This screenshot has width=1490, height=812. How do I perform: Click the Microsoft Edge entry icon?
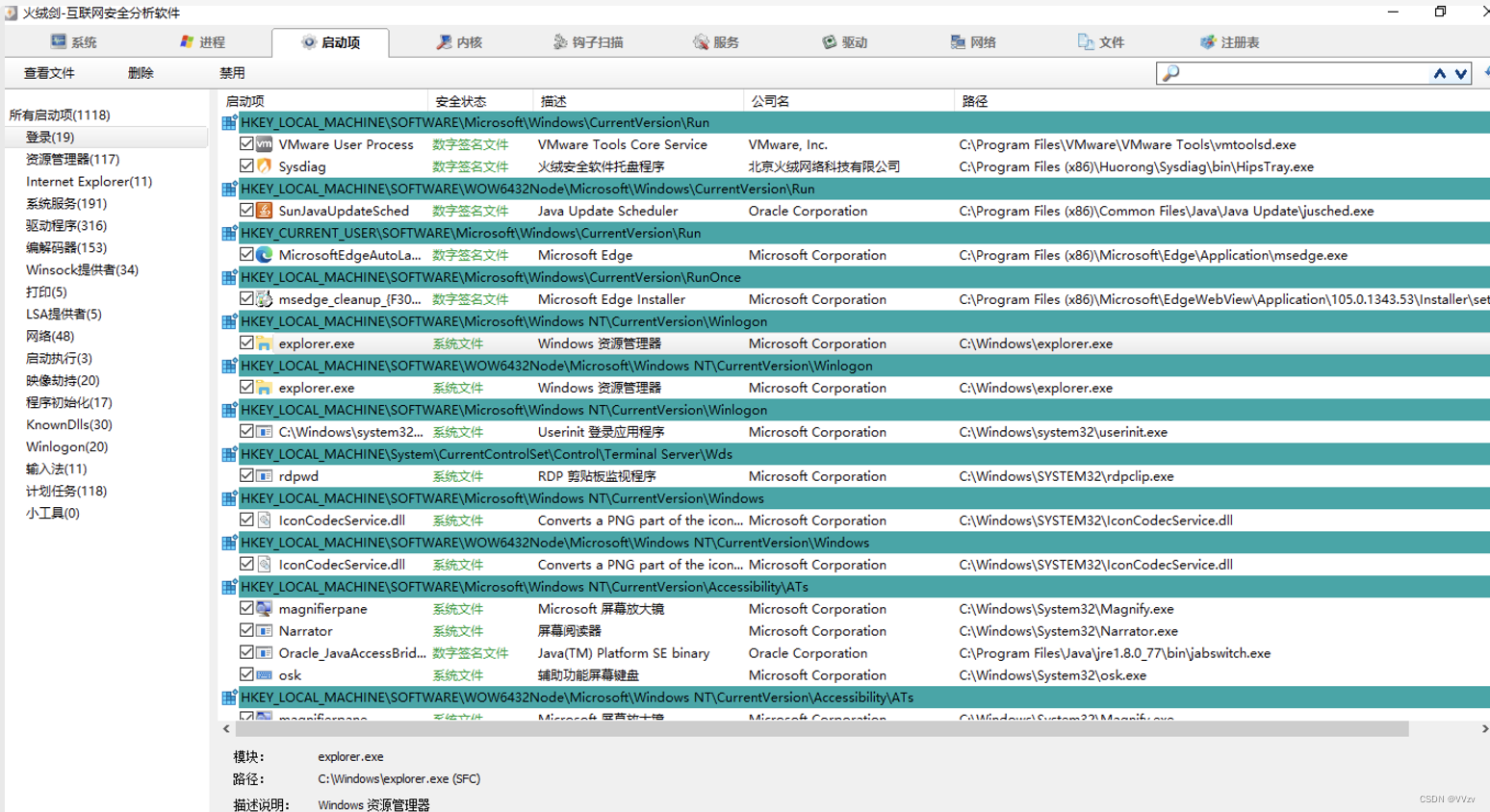pos(264,255)
